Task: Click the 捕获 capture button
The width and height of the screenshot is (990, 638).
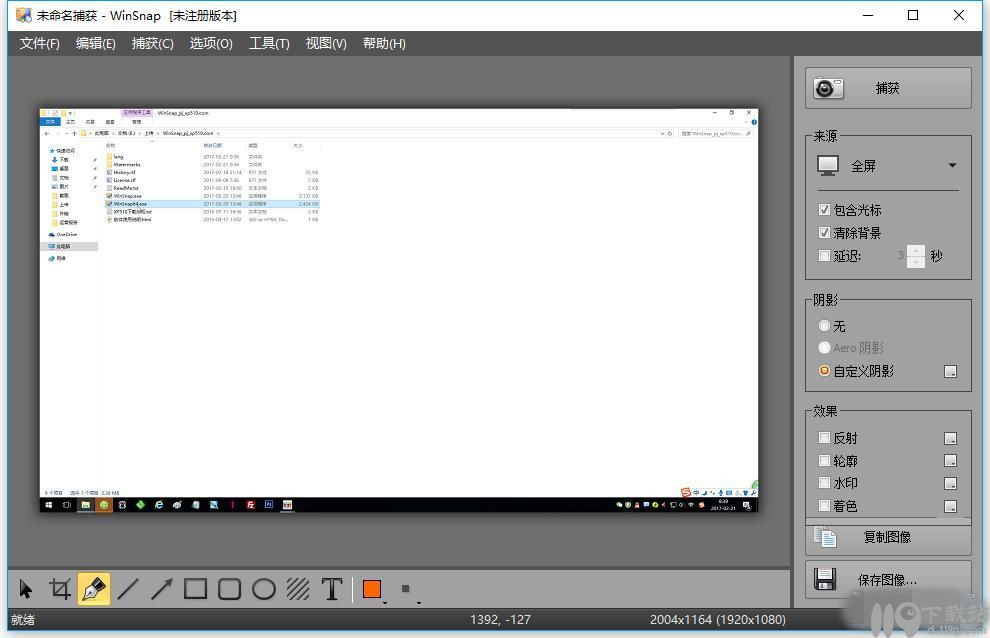Action: tap(888, 88)
